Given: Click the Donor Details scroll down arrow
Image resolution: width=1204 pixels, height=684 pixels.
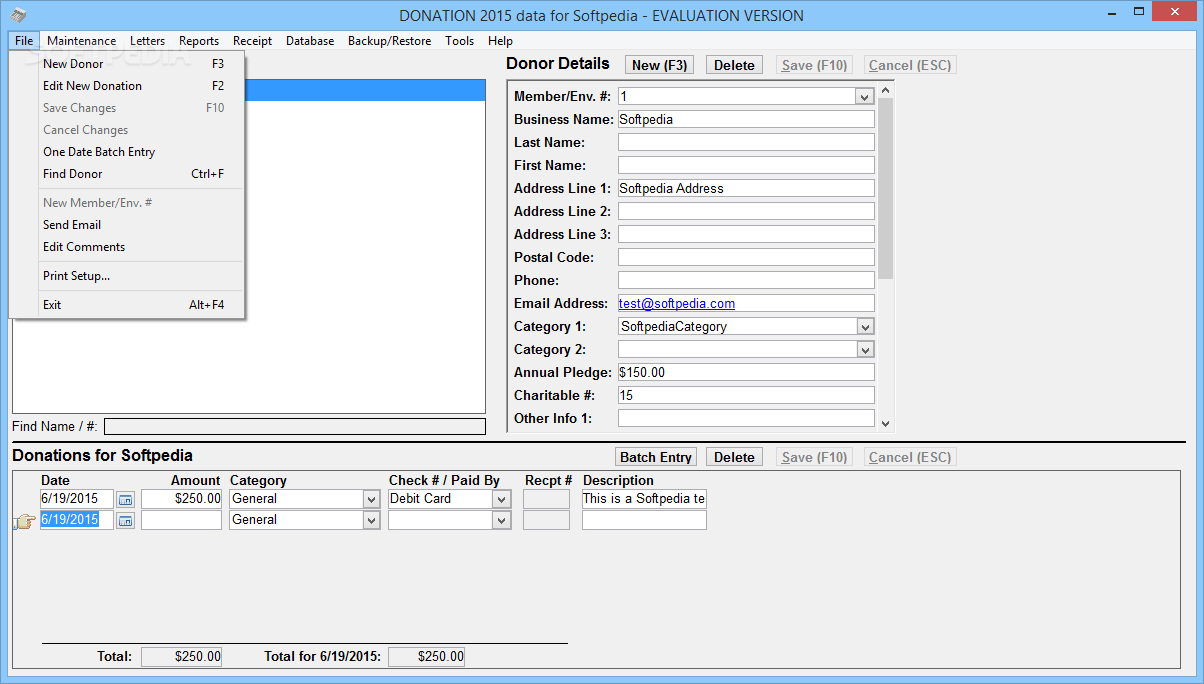Looking at the screenshot, I should pyautogui.click(x=886, y=423).
